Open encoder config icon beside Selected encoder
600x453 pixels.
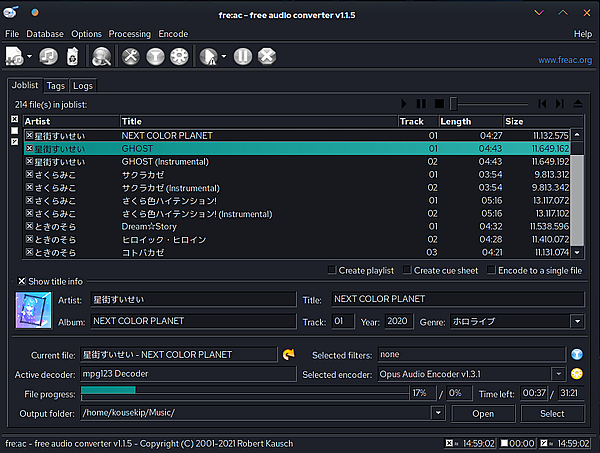(577, 373)
